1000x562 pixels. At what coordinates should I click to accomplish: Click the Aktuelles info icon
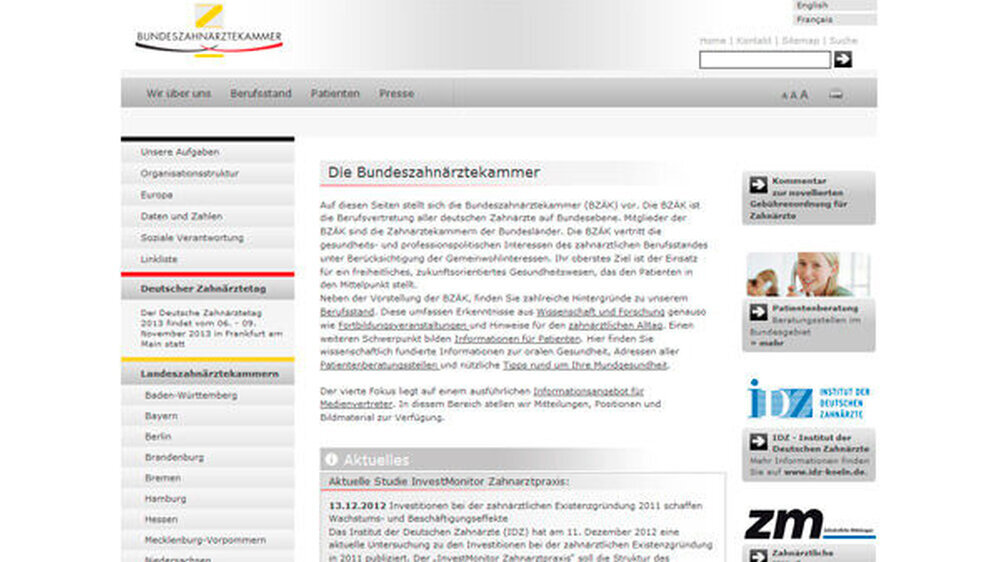pos(331,460)
